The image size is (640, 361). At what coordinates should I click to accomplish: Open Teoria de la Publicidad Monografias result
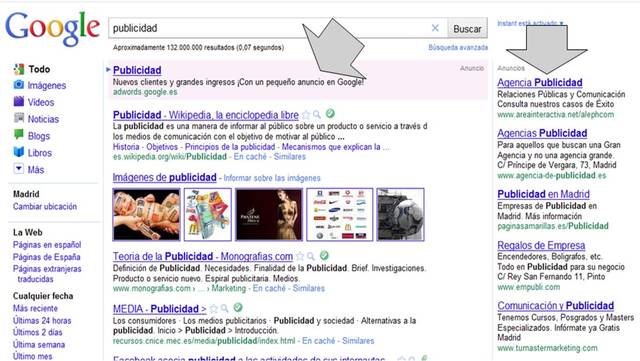point(203,256)
